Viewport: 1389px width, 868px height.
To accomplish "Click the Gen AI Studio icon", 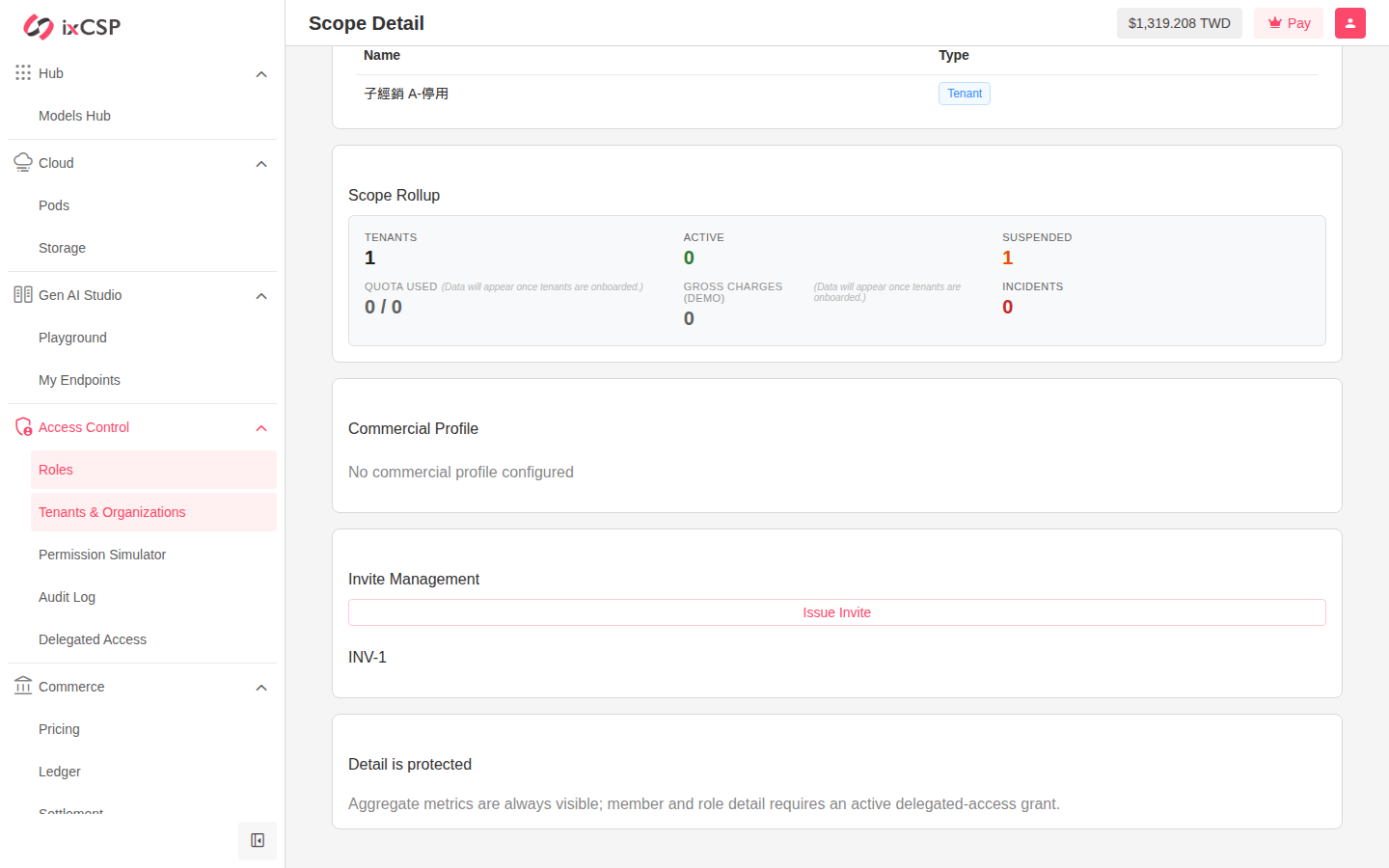I will (23, 295).
